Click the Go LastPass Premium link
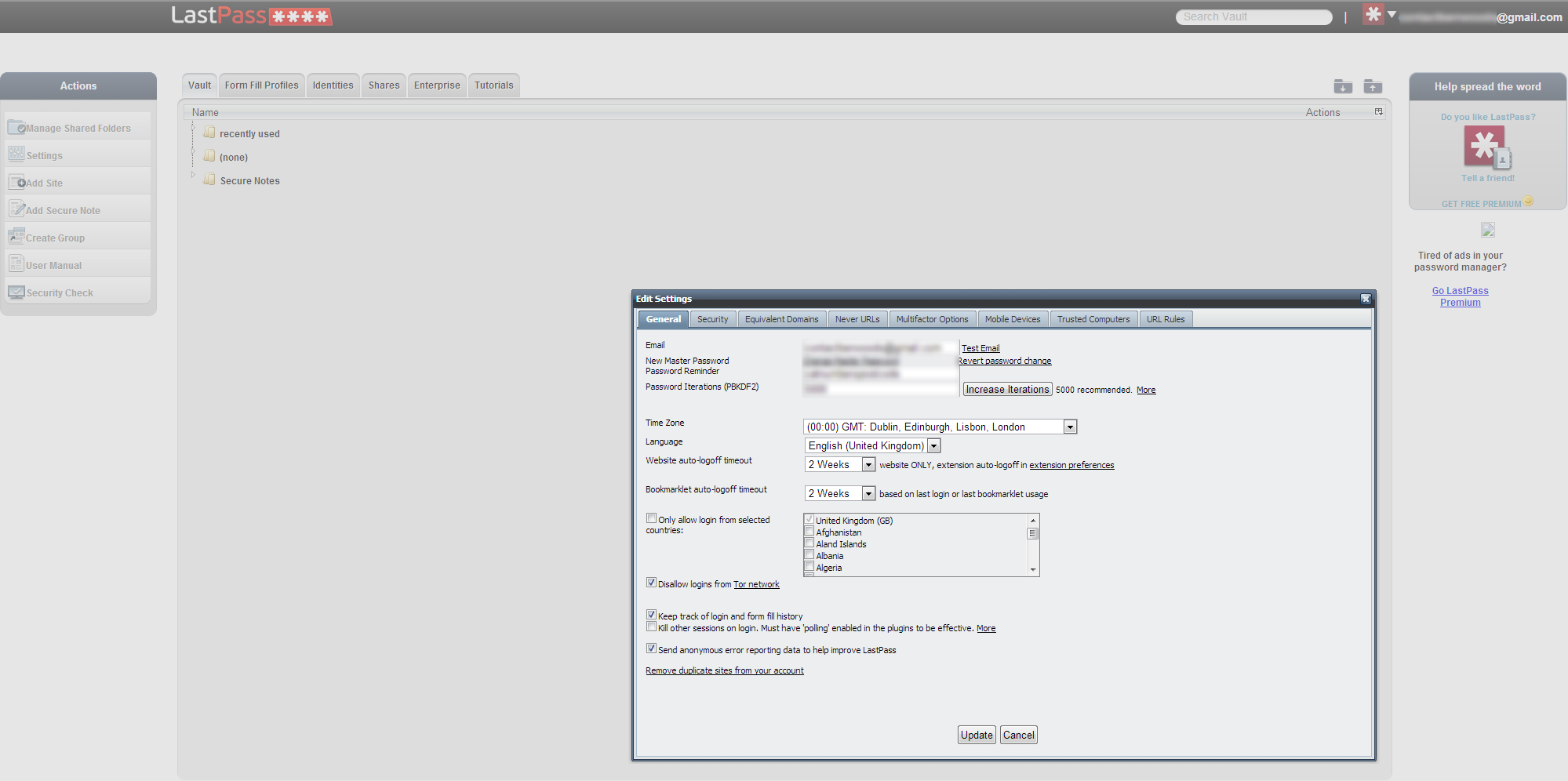Screen dimensions: 1568x781 click(1461, 296)
